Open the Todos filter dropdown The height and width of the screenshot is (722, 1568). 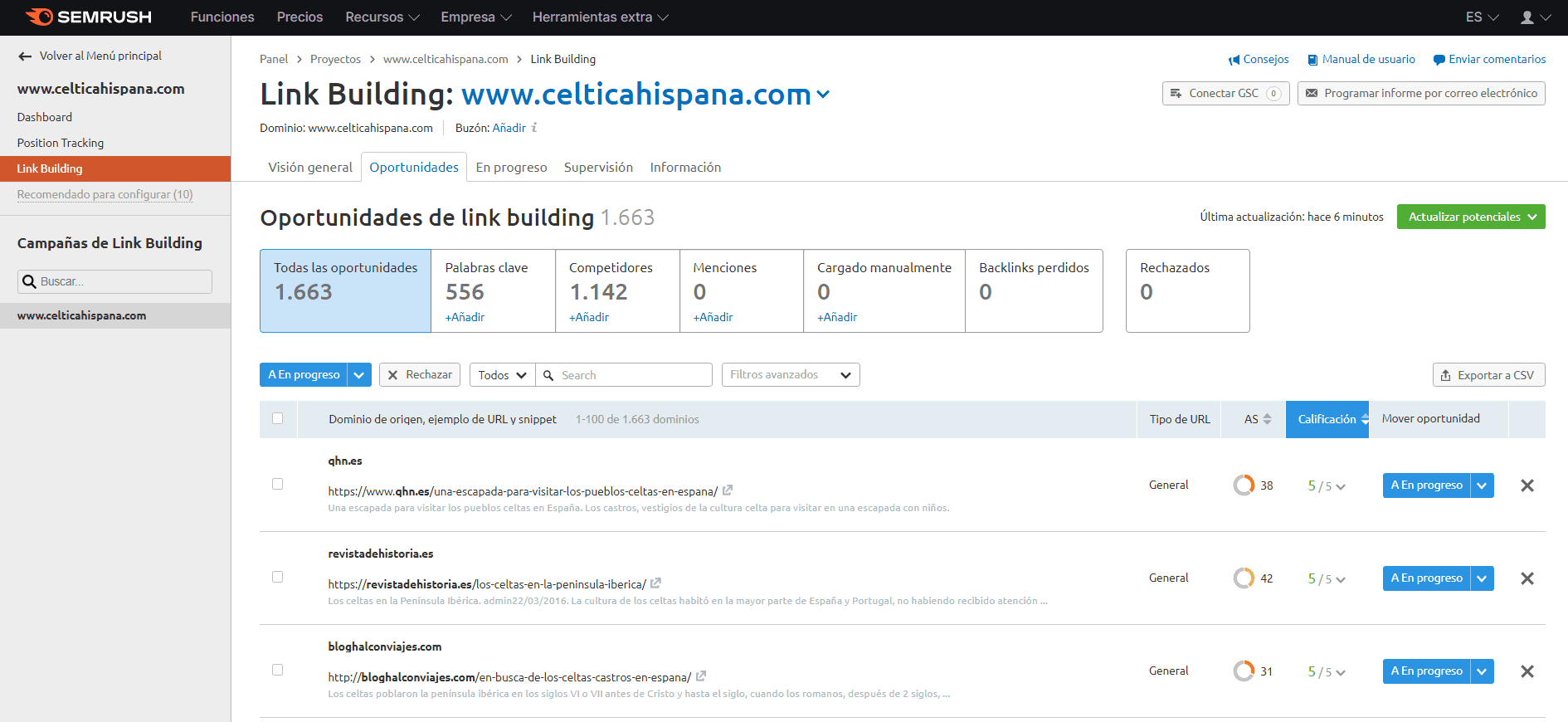coord(502,375)
